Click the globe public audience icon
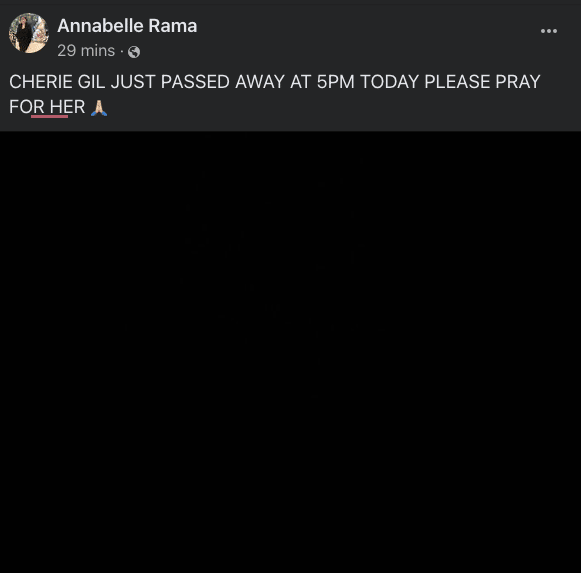The width and height of the screenshot is (581, 573). pyautogui.click(x=134, y=52)
